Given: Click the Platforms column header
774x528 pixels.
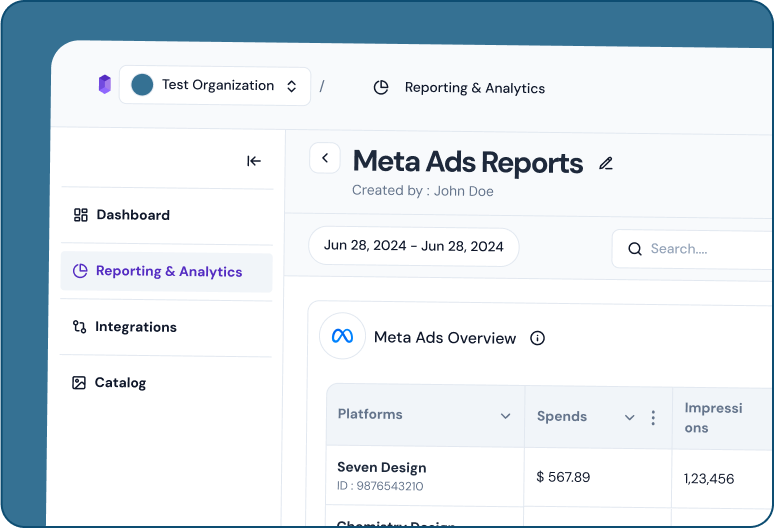Looking at the screenshot, I should point(425,415).
